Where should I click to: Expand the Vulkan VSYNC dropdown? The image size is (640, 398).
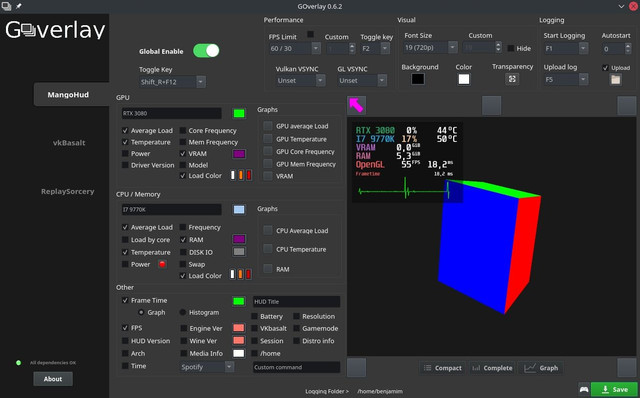pos(300,80)
